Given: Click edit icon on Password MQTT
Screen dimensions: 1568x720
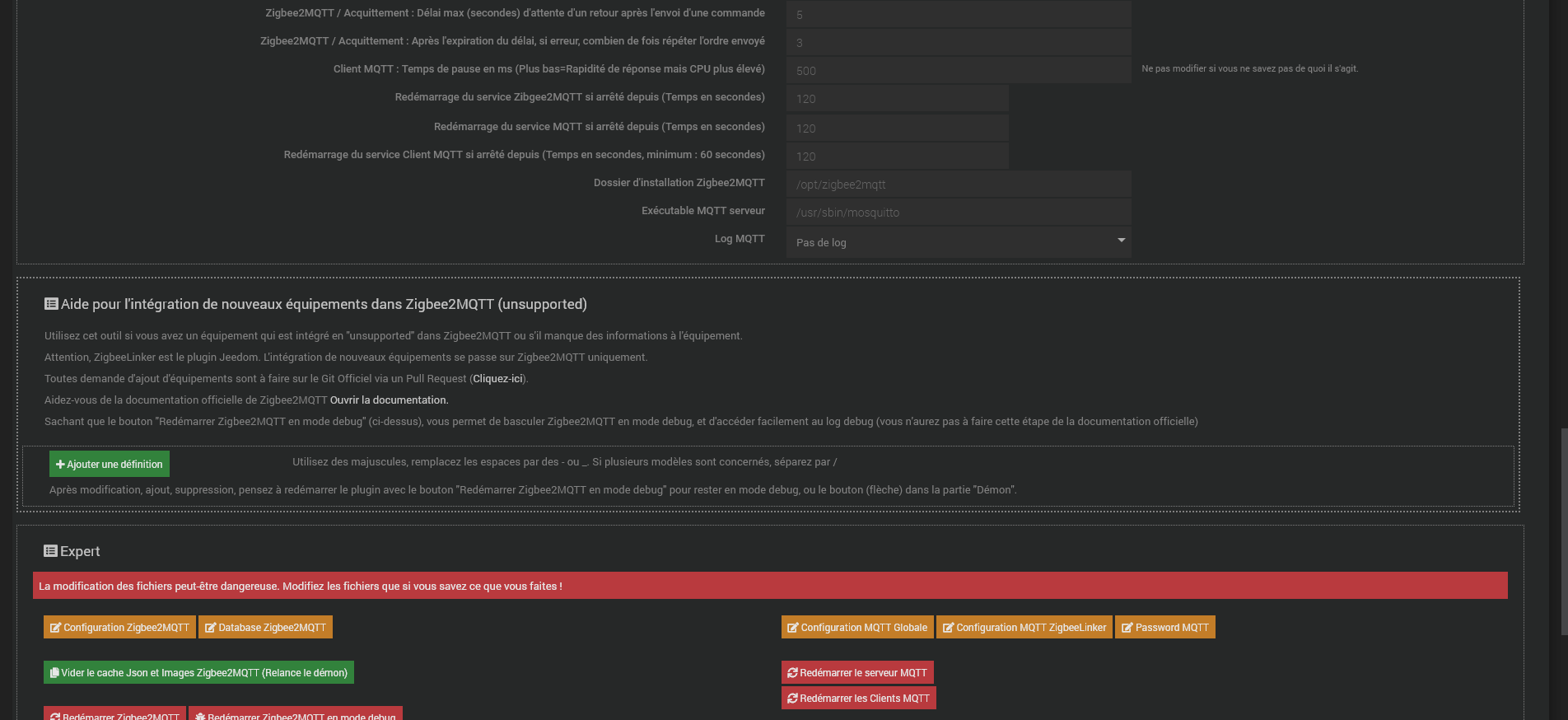Looking at the screenshot, I should (1127, 628).
